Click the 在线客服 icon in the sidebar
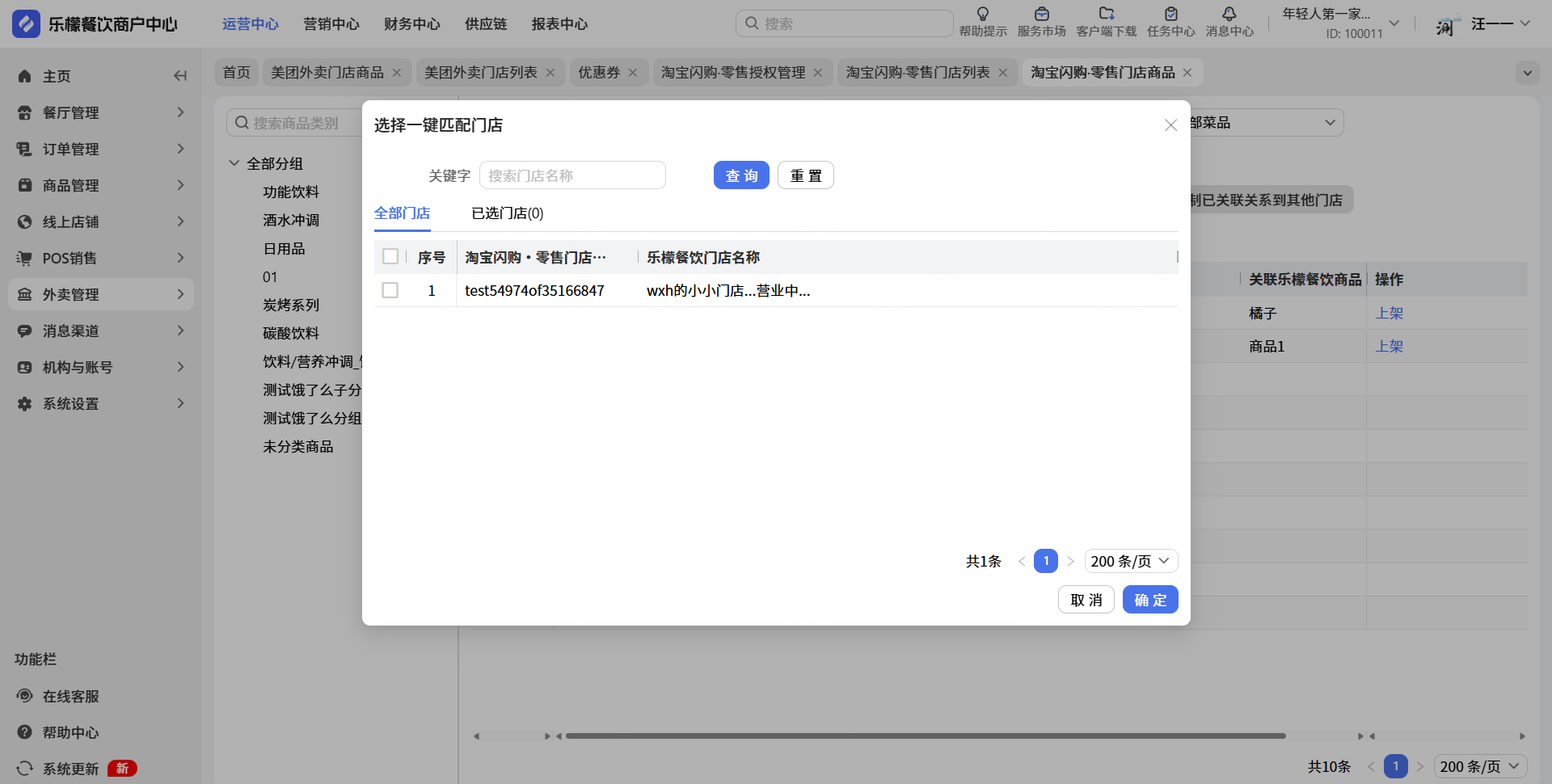The width and height of the screenshot is (1552, 784). click(25, 696)
